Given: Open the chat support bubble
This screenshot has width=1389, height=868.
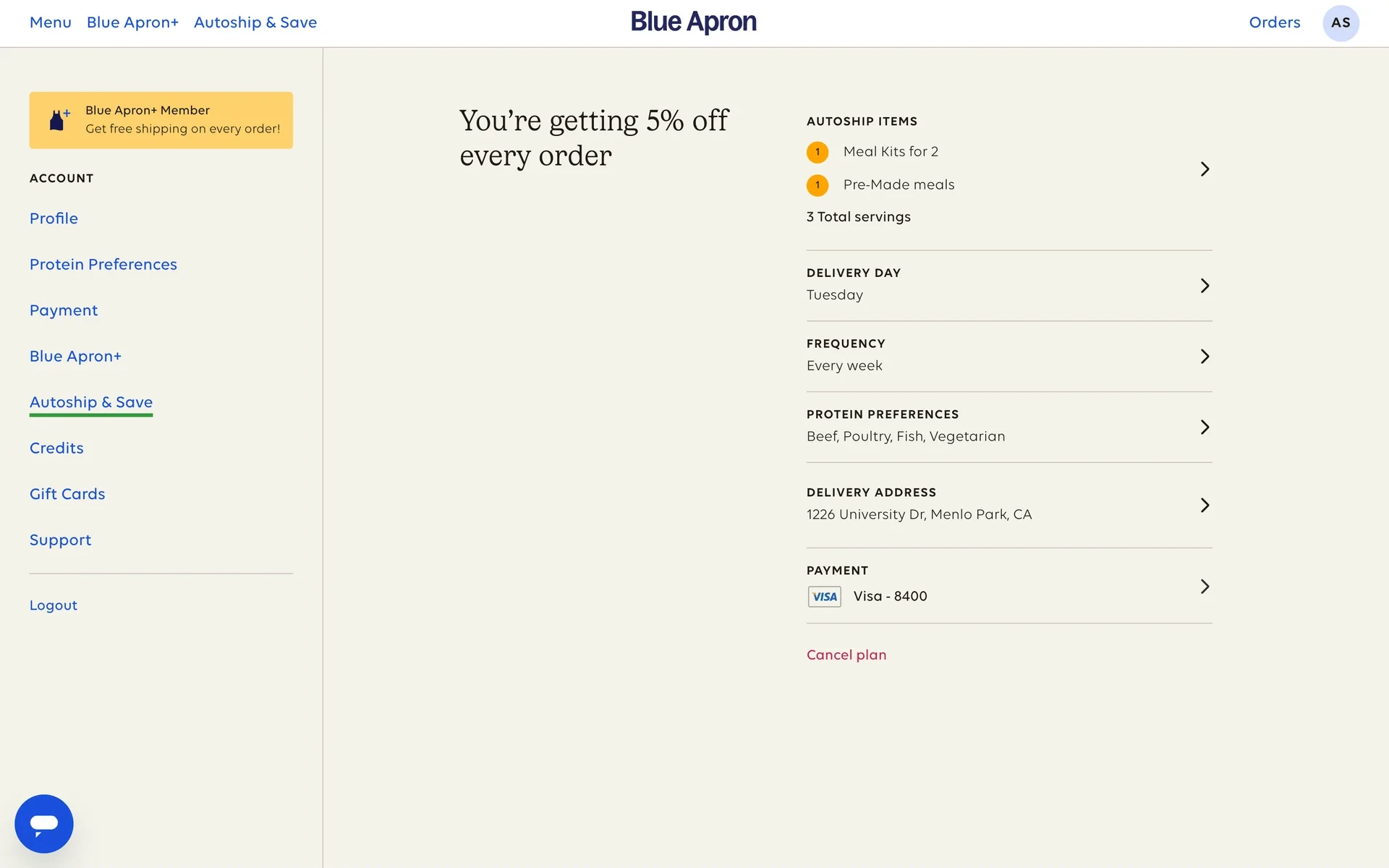Looking at the screenshot, I should (44, 823).
